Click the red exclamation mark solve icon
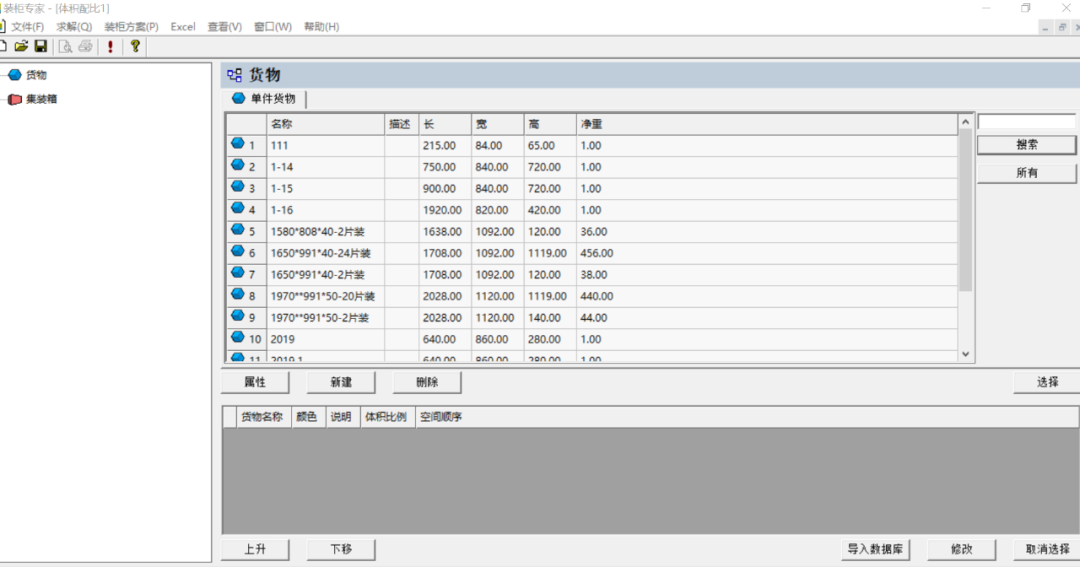 pos(110,46)
